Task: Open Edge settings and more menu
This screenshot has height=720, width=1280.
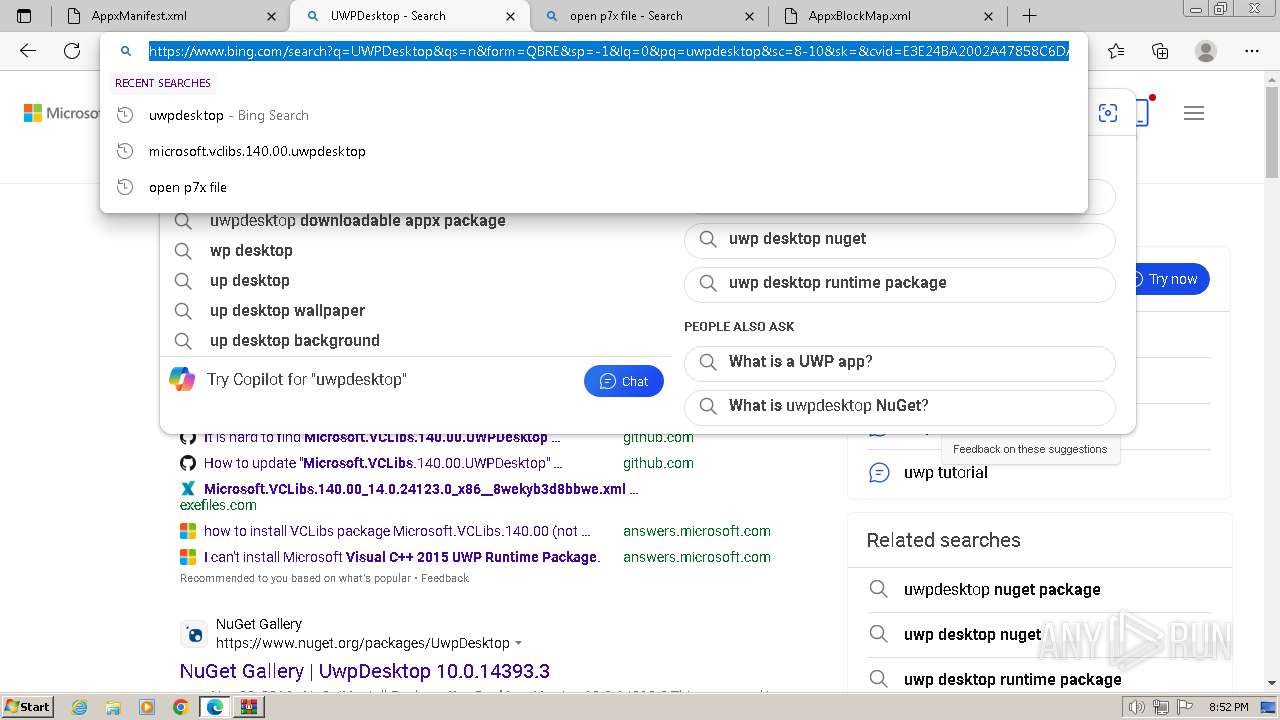Action: point(1252,51)
